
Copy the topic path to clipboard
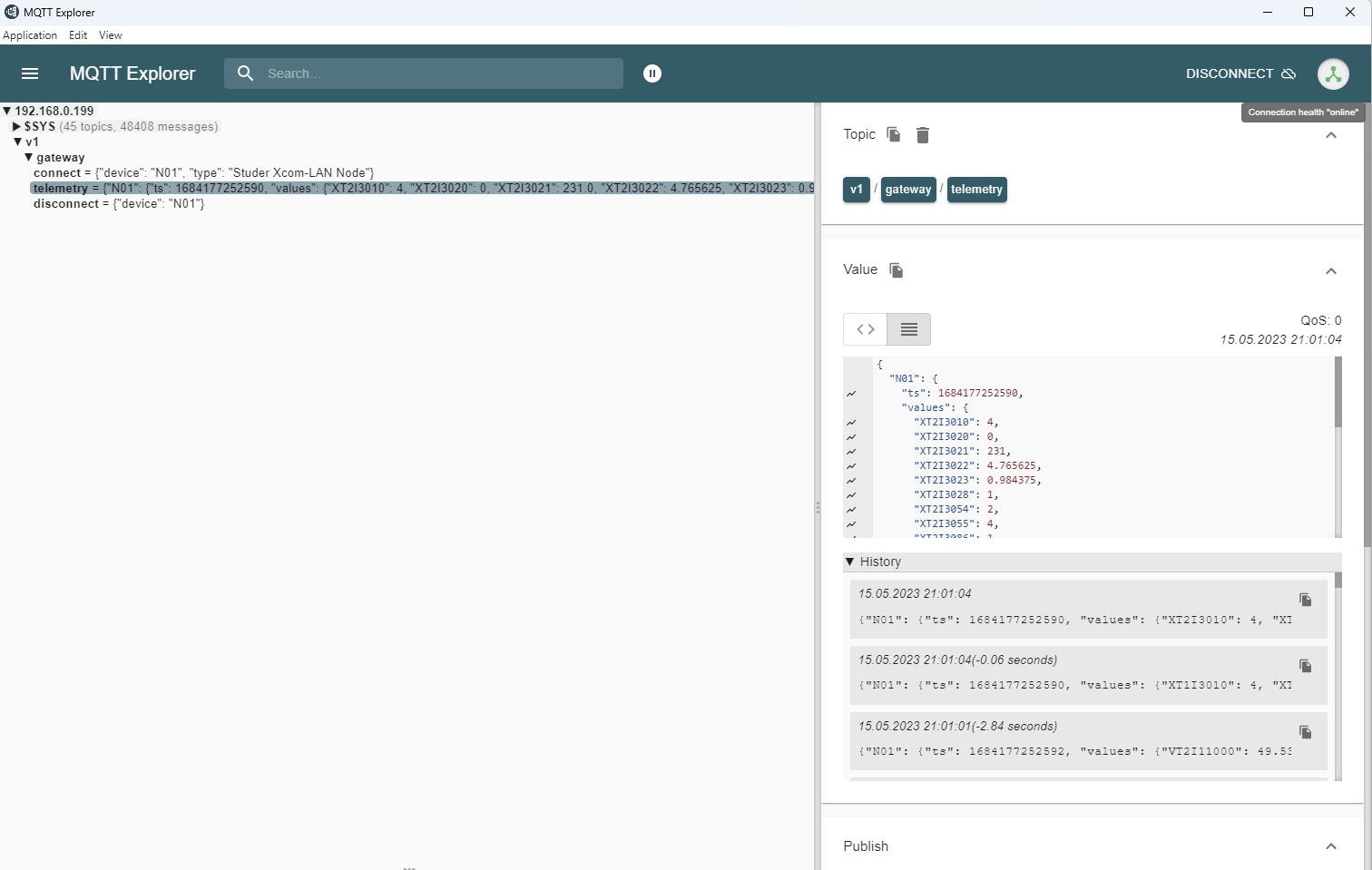tap(894, 134)
